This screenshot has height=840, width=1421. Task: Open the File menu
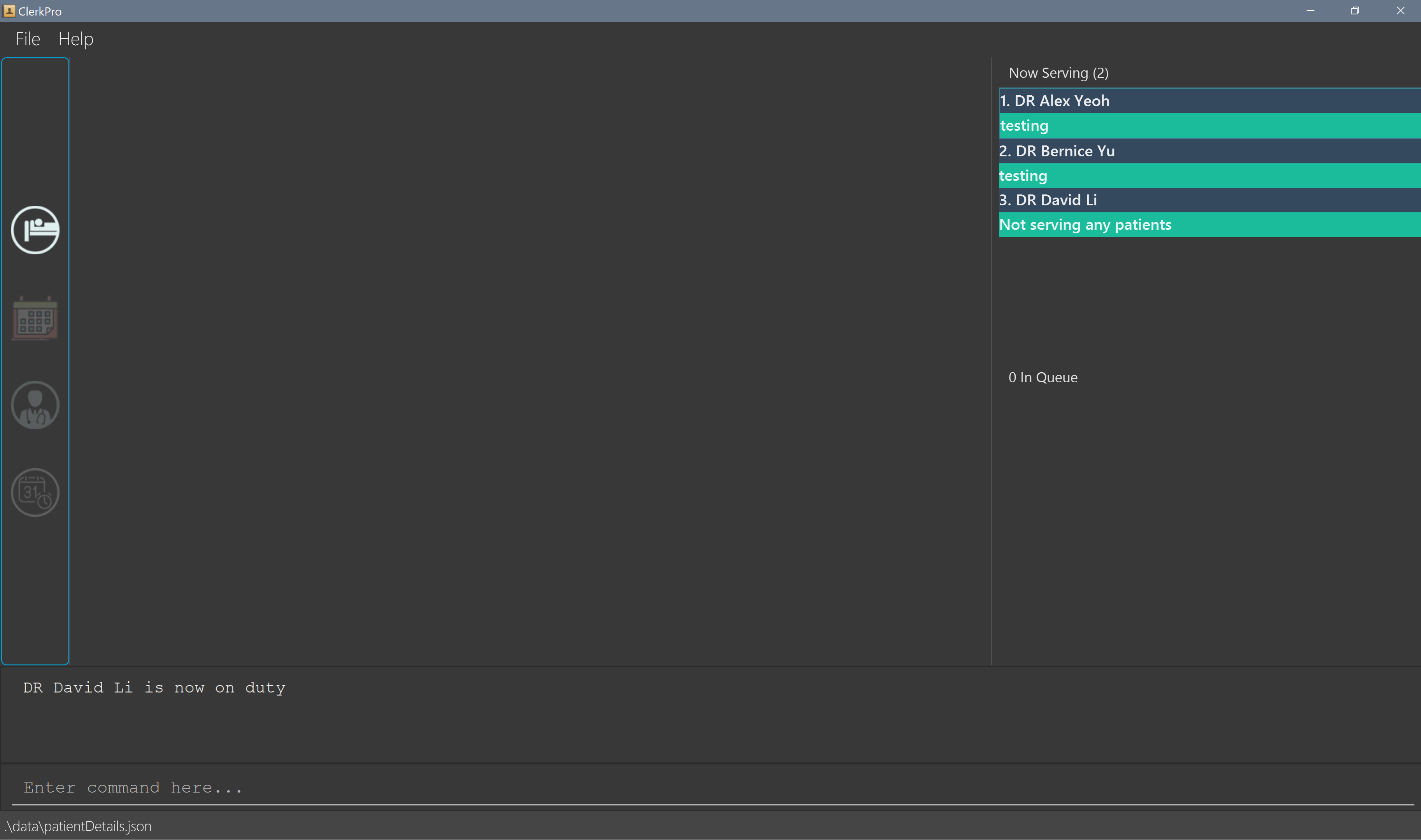[28, 39]
